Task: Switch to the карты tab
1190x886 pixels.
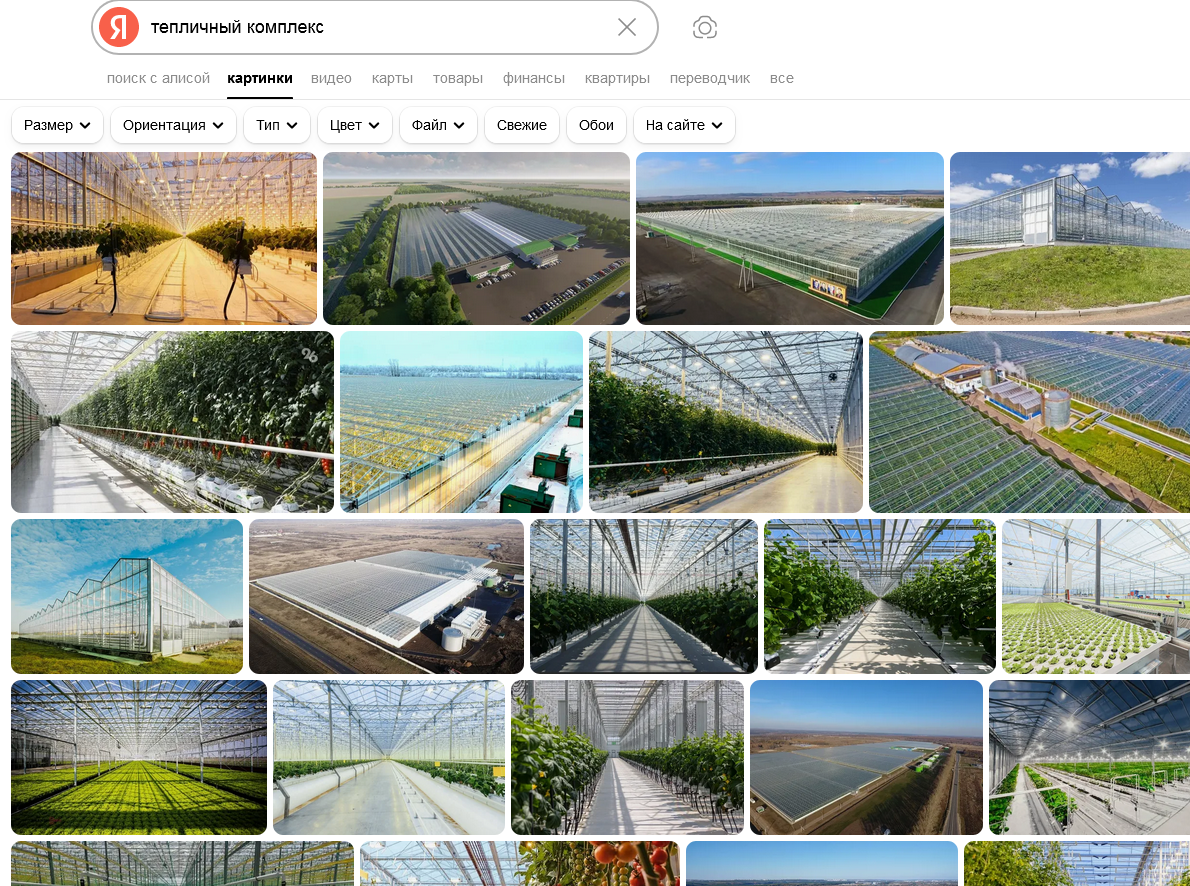Action: [392, 78]
